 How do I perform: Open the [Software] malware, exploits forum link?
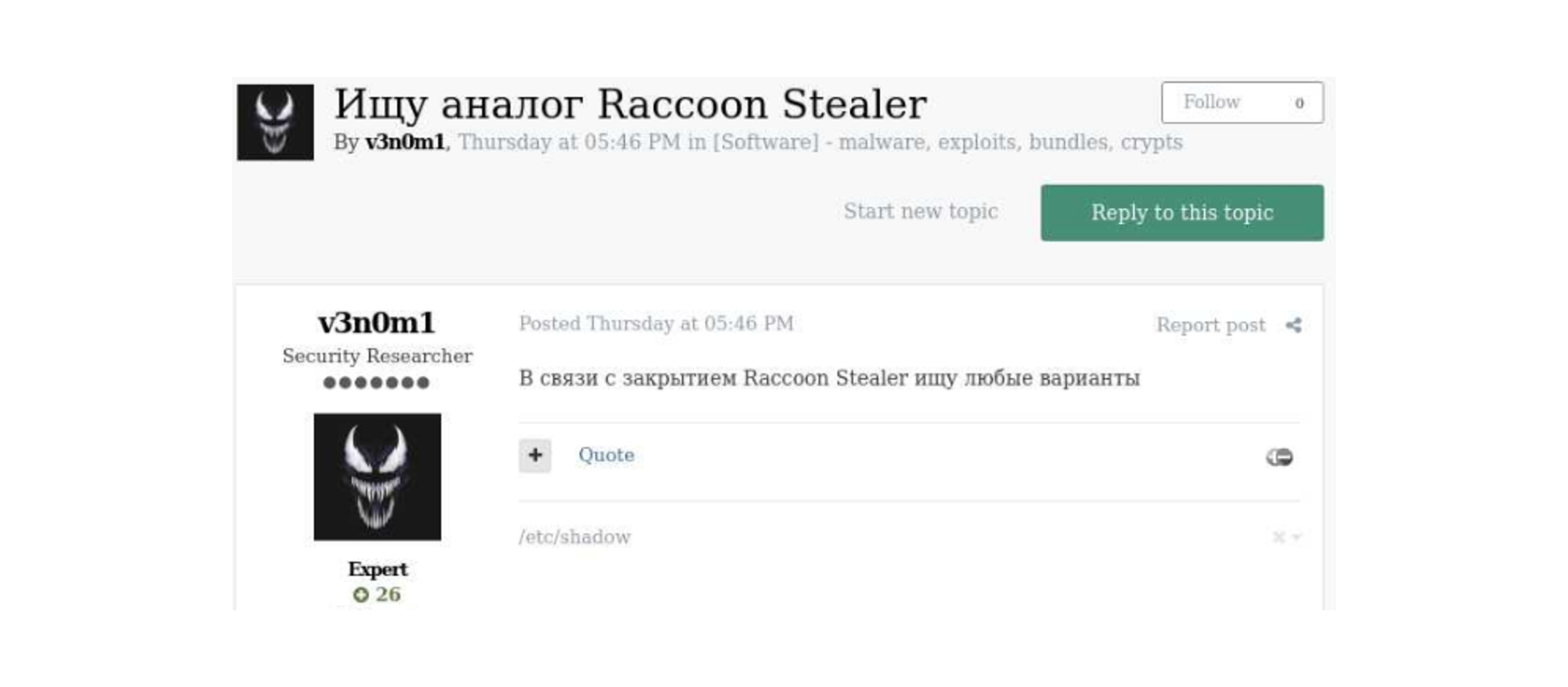[947, 142]
